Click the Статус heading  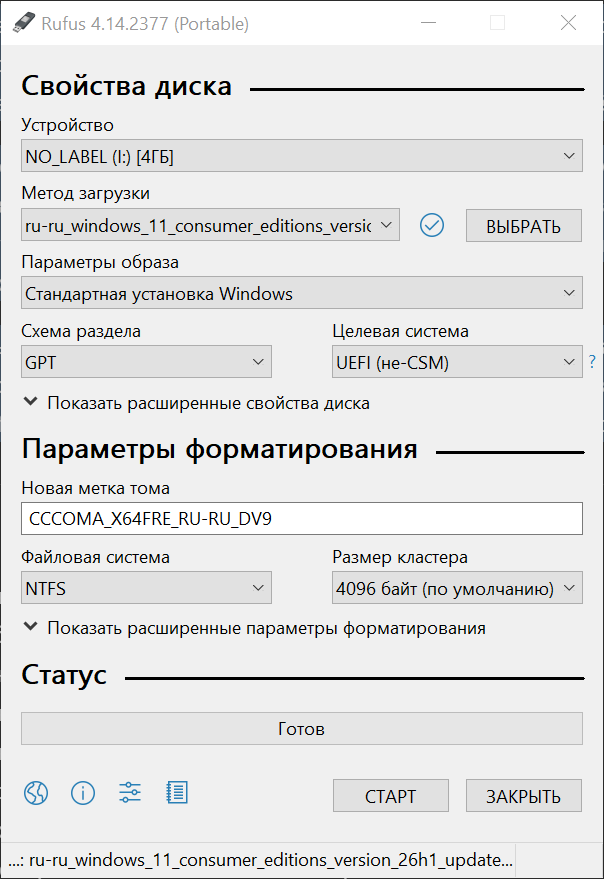click(64, 675)
